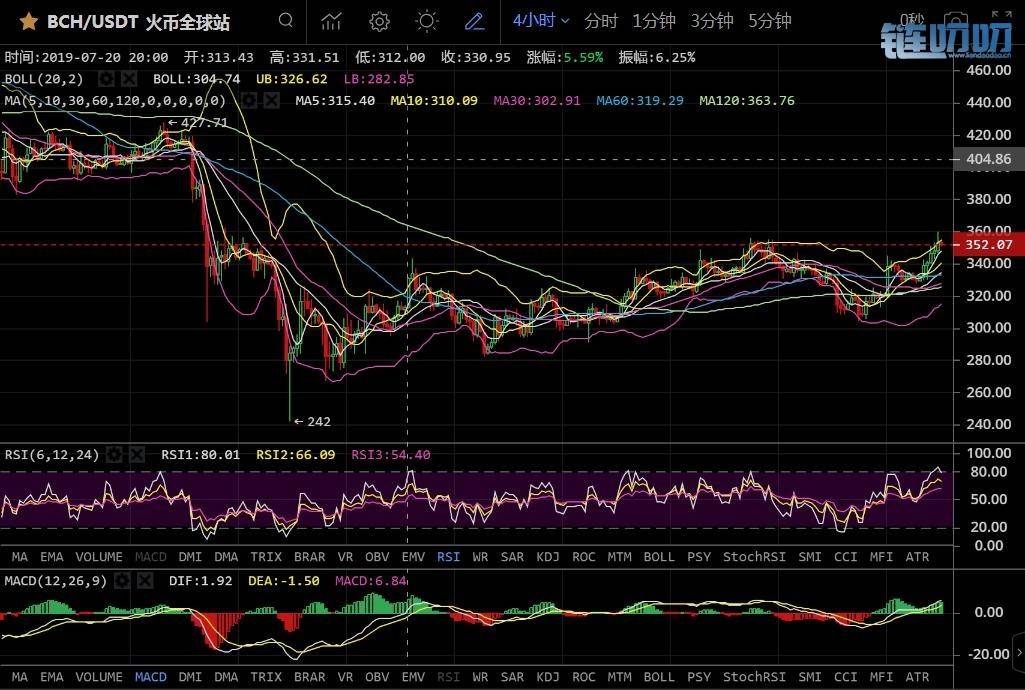Viewport: 1025px width, 690px height.
Task: Select KDJ in the MACD panel's indicator tabs
Action: pos(548,677)
